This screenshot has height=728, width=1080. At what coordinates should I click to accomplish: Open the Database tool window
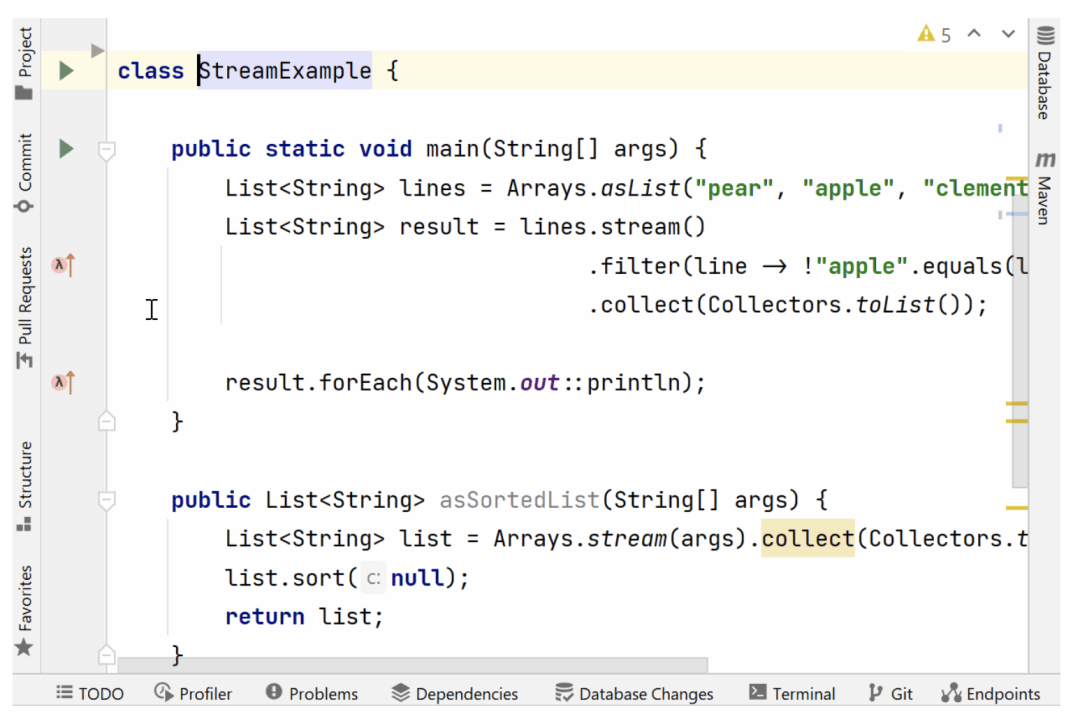(x=1044, y=74)
